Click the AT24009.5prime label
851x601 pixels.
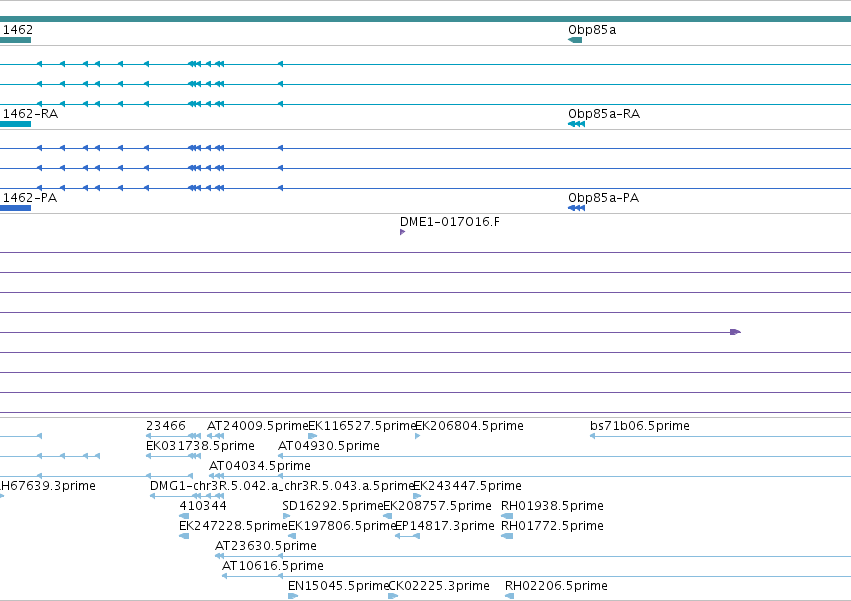pyautogui.click(x=257, y=426)
